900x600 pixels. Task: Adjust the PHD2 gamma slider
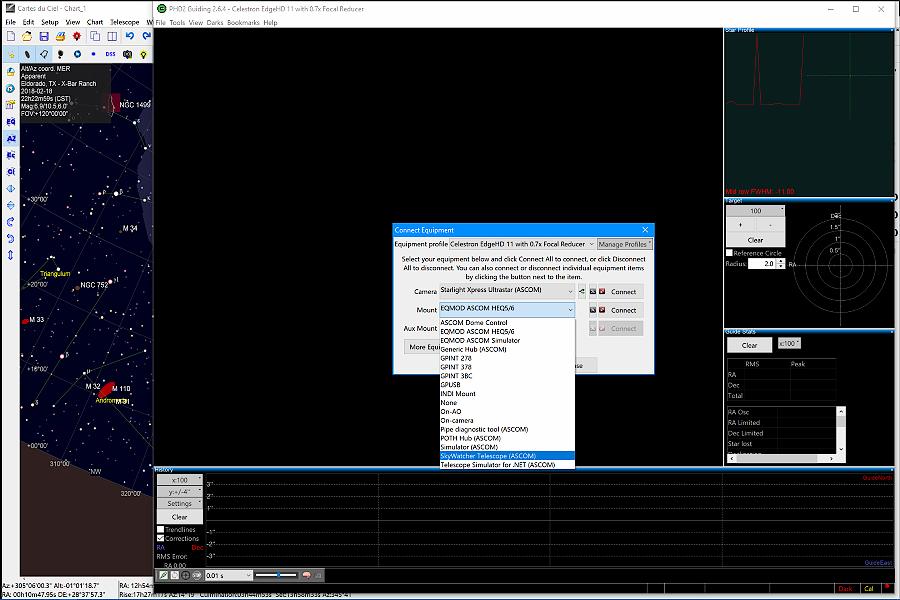coord(276,575)
